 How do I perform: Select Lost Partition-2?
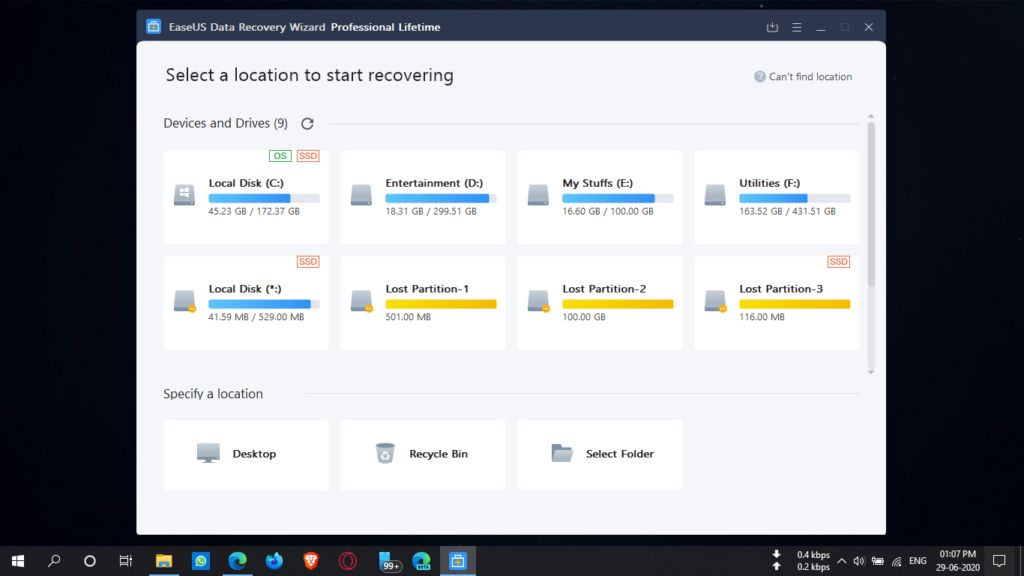coord(600,302)
